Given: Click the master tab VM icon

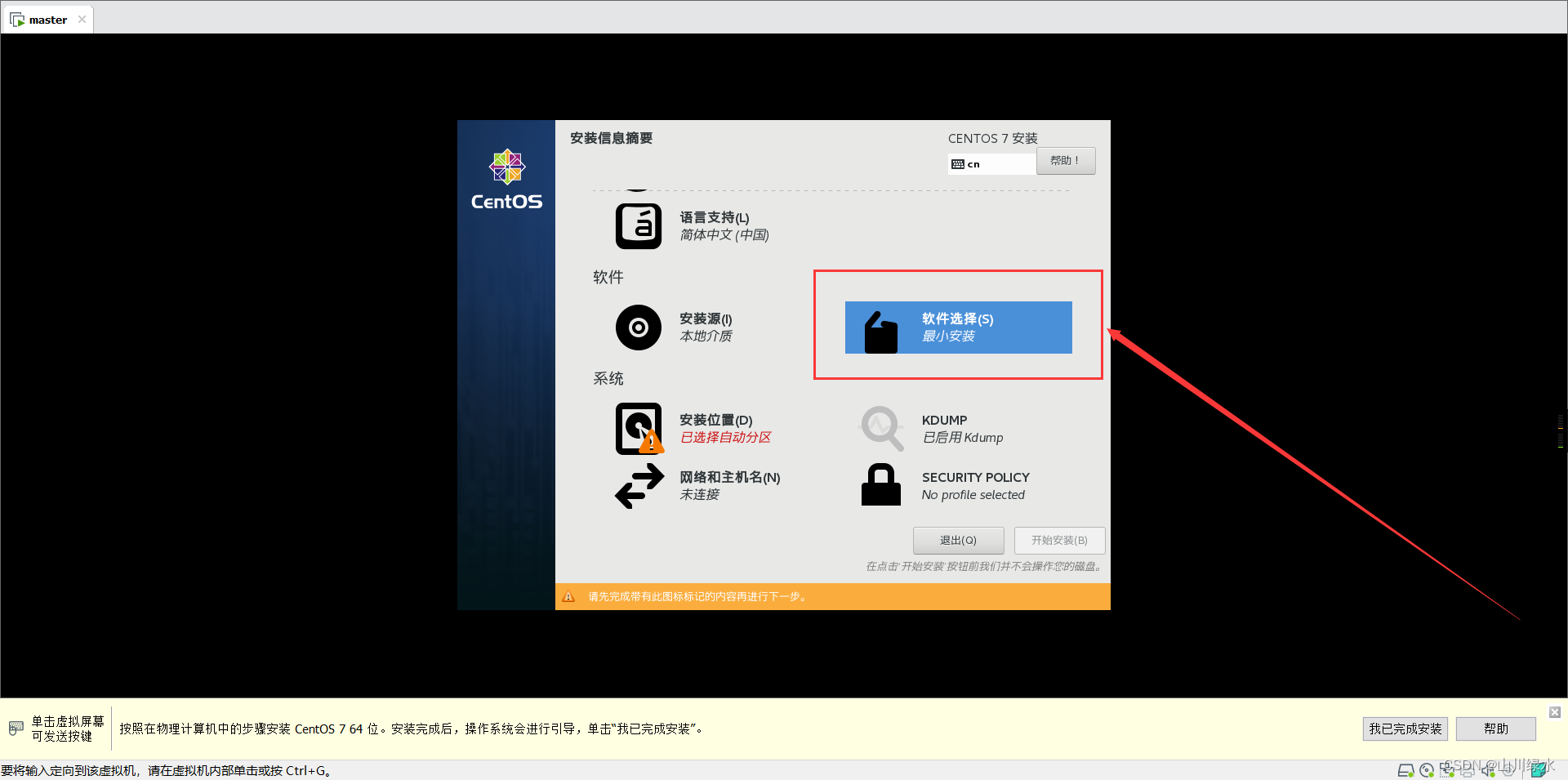Looking at the screenshot, I should point(17,20).
